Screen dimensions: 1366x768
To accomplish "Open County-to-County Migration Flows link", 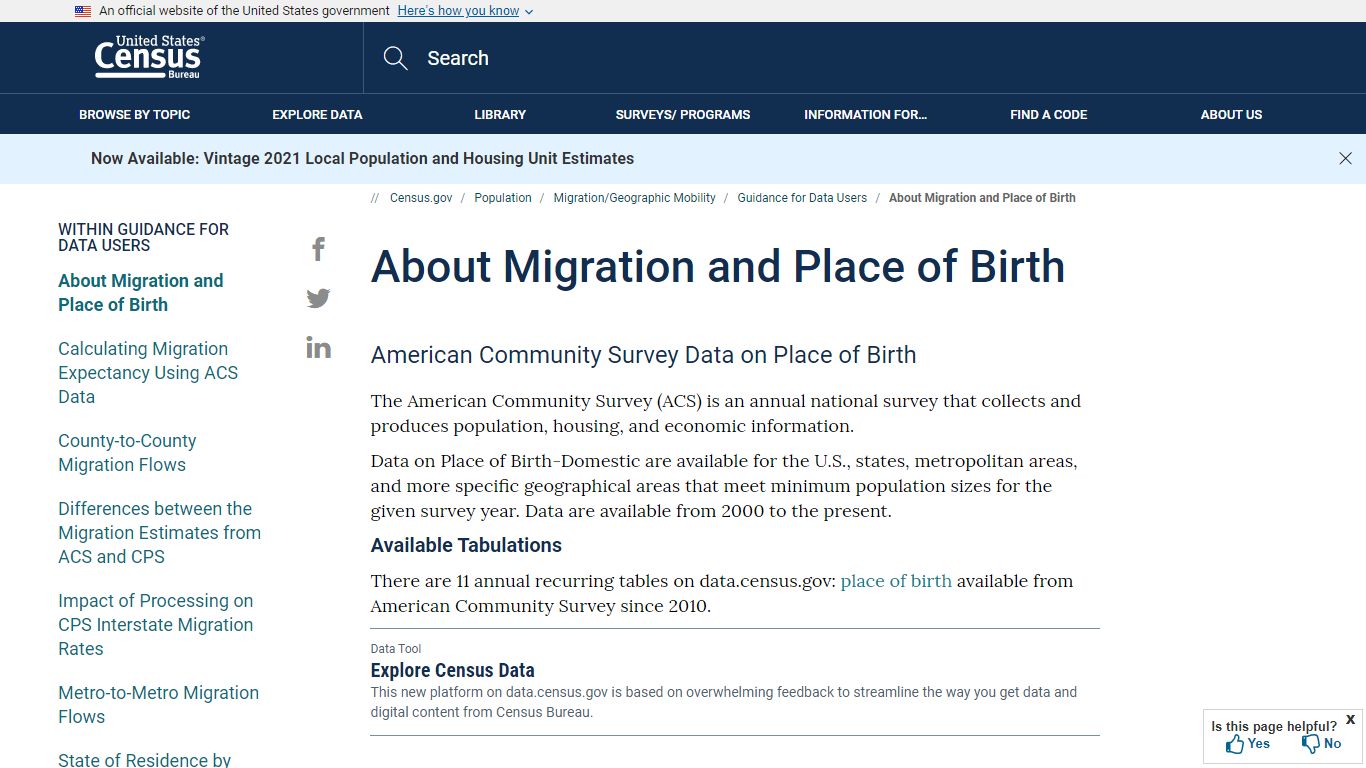I will [127, 453].
